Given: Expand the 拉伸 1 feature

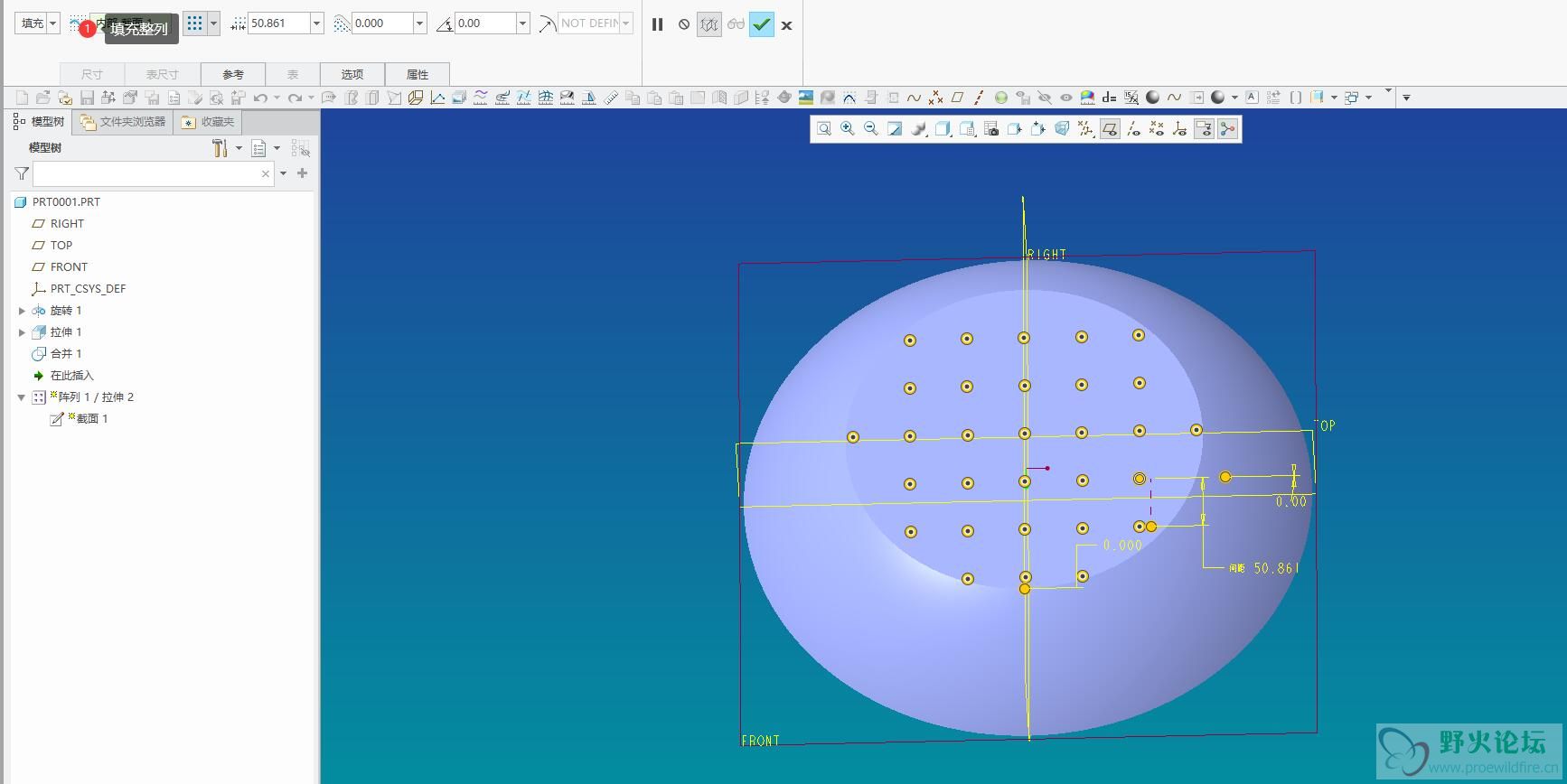Looking at the screenshot, I should click(22, 332).
